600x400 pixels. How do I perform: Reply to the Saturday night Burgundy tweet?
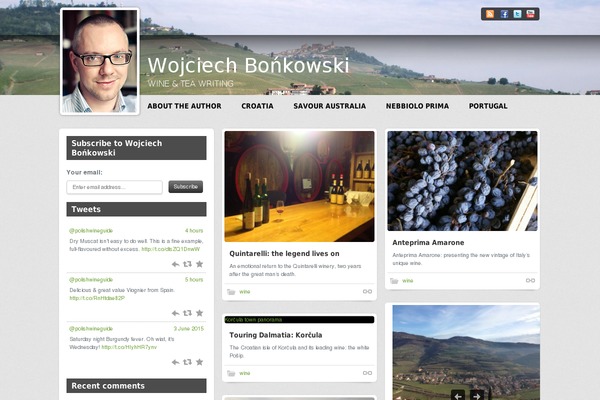175,362
